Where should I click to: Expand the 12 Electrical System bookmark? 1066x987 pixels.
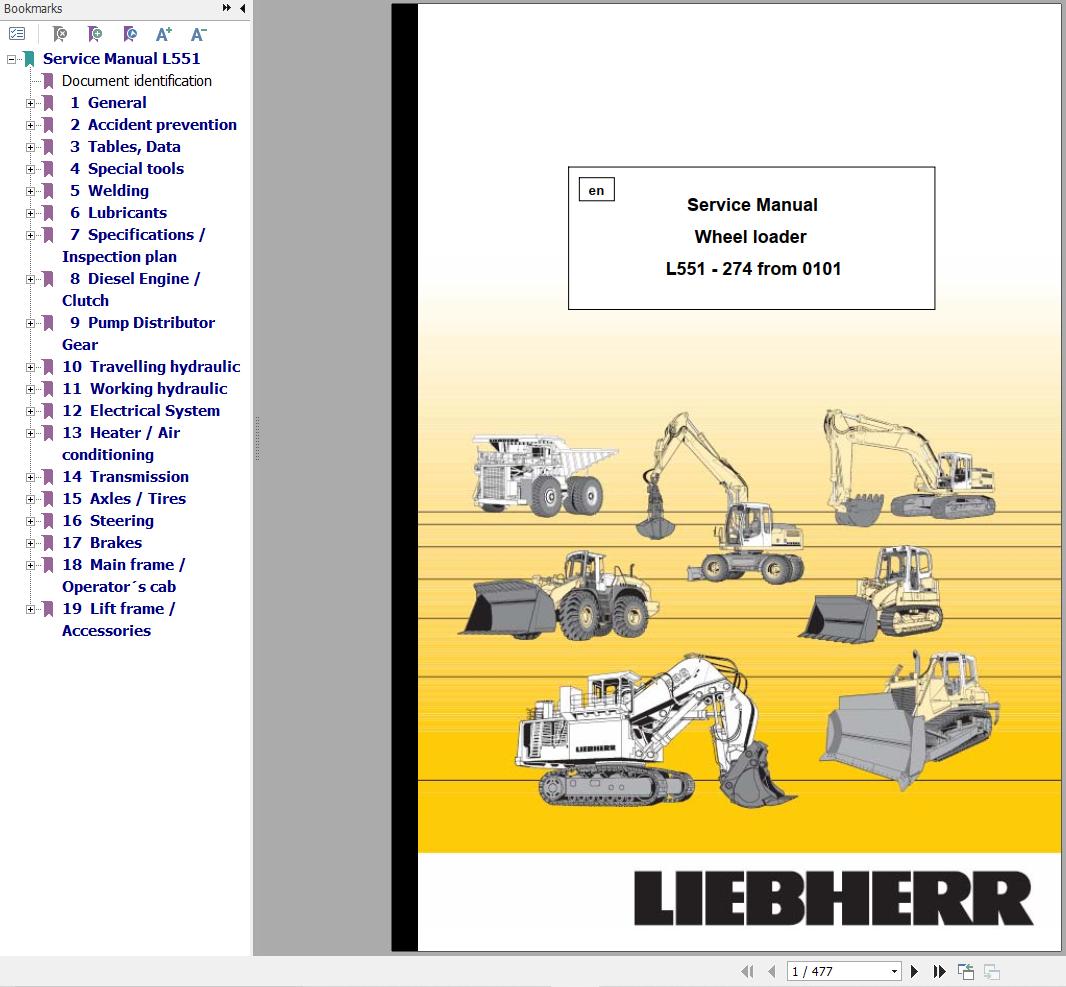tap(30, 411)
